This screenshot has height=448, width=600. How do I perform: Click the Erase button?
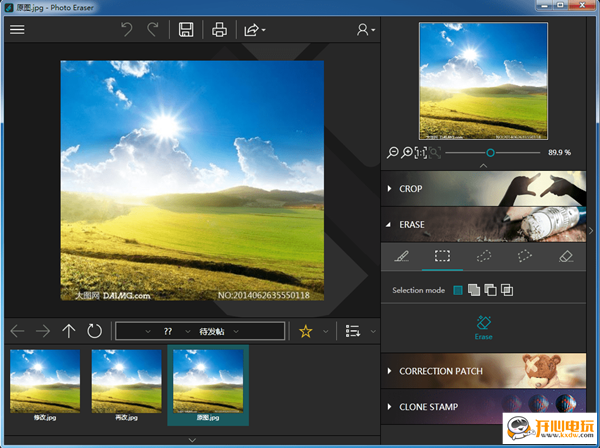(x=484, y=328)
